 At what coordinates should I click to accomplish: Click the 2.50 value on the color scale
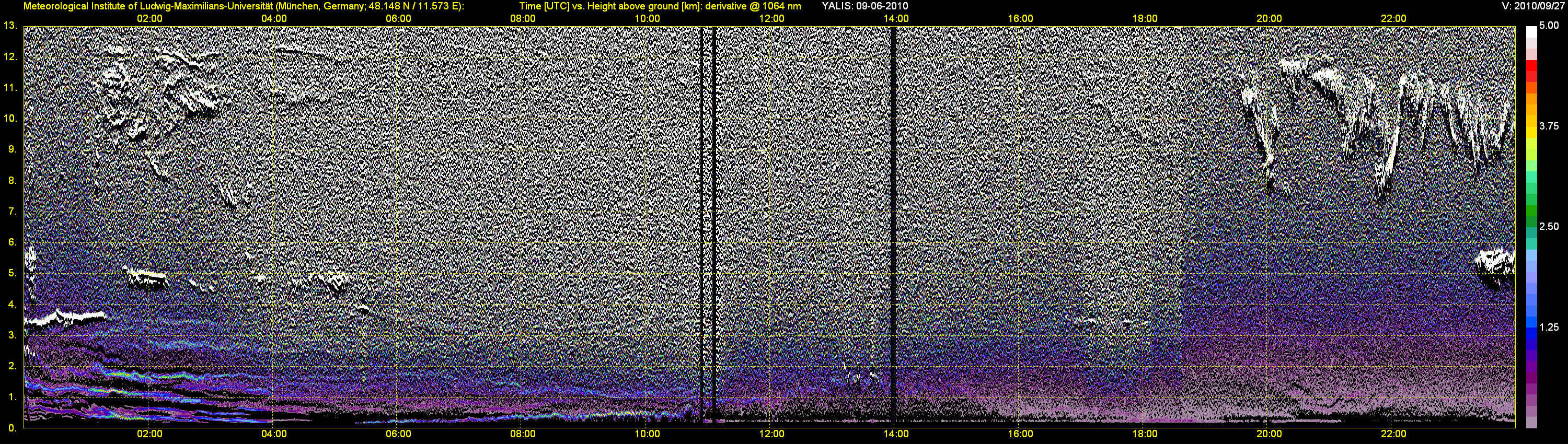pos(1549,226)
